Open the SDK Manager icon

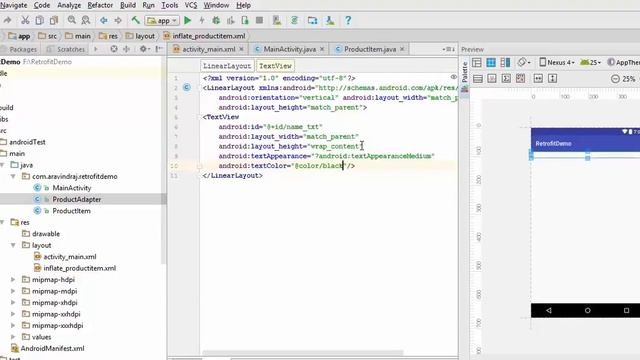(x=330, y=20)
